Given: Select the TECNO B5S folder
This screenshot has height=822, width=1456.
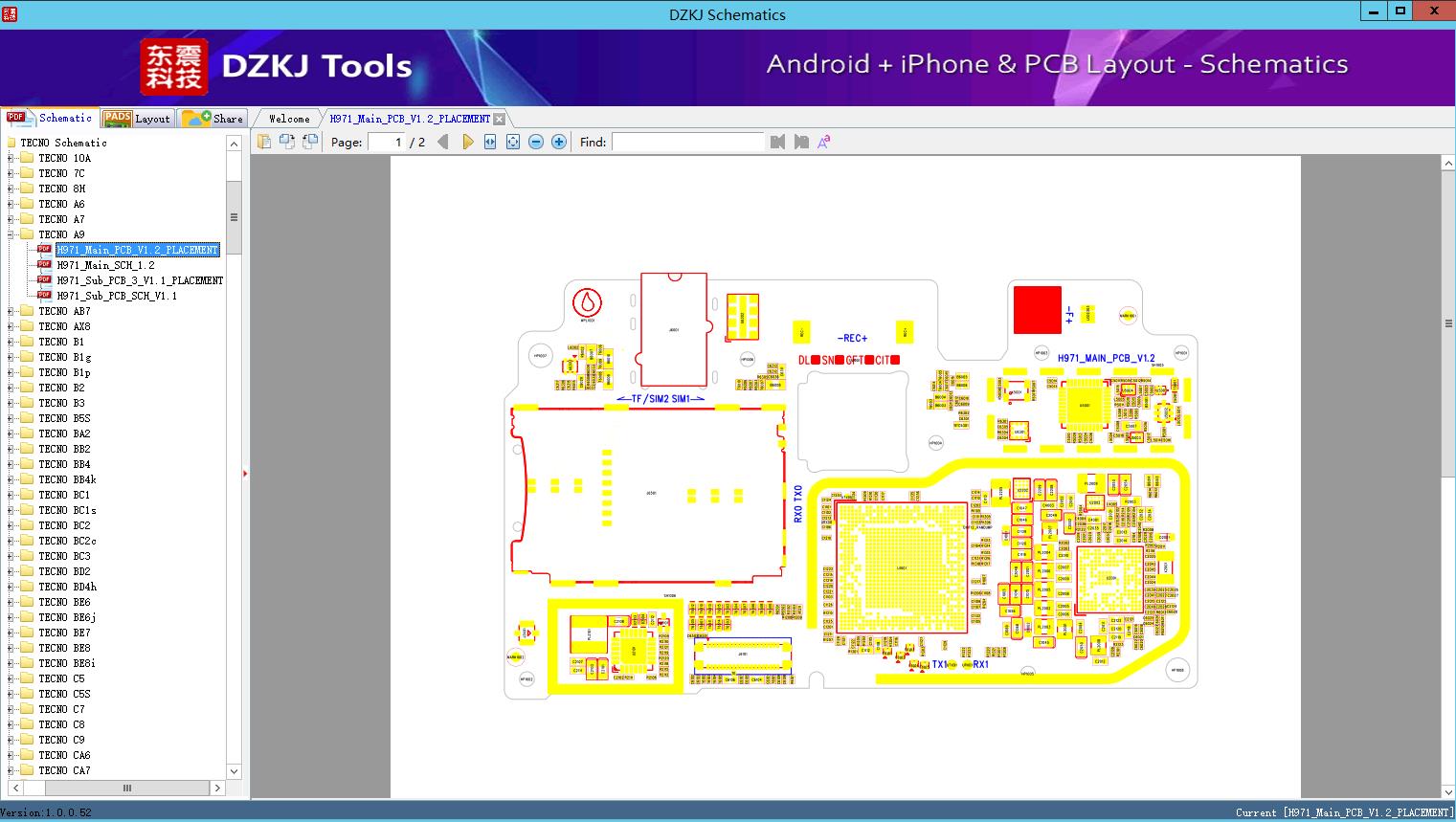Looking at the screenshot, I should 64,418.
